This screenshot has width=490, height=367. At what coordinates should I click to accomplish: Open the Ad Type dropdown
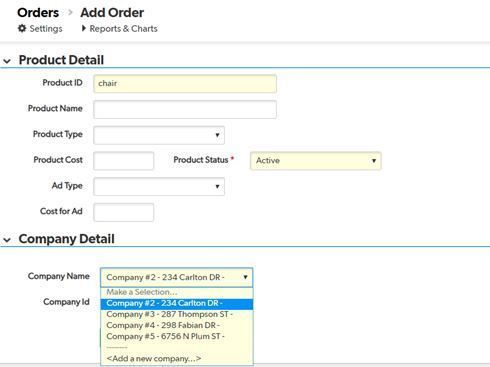point(159,186)
